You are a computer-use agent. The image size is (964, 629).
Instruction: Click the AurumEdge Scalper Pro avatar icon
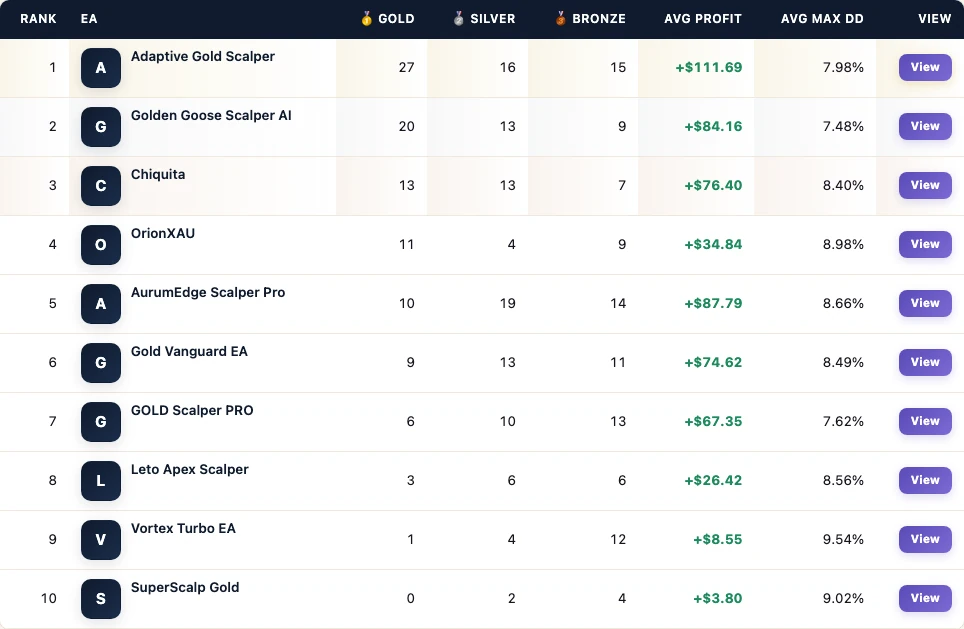click(x=101, y=304)
